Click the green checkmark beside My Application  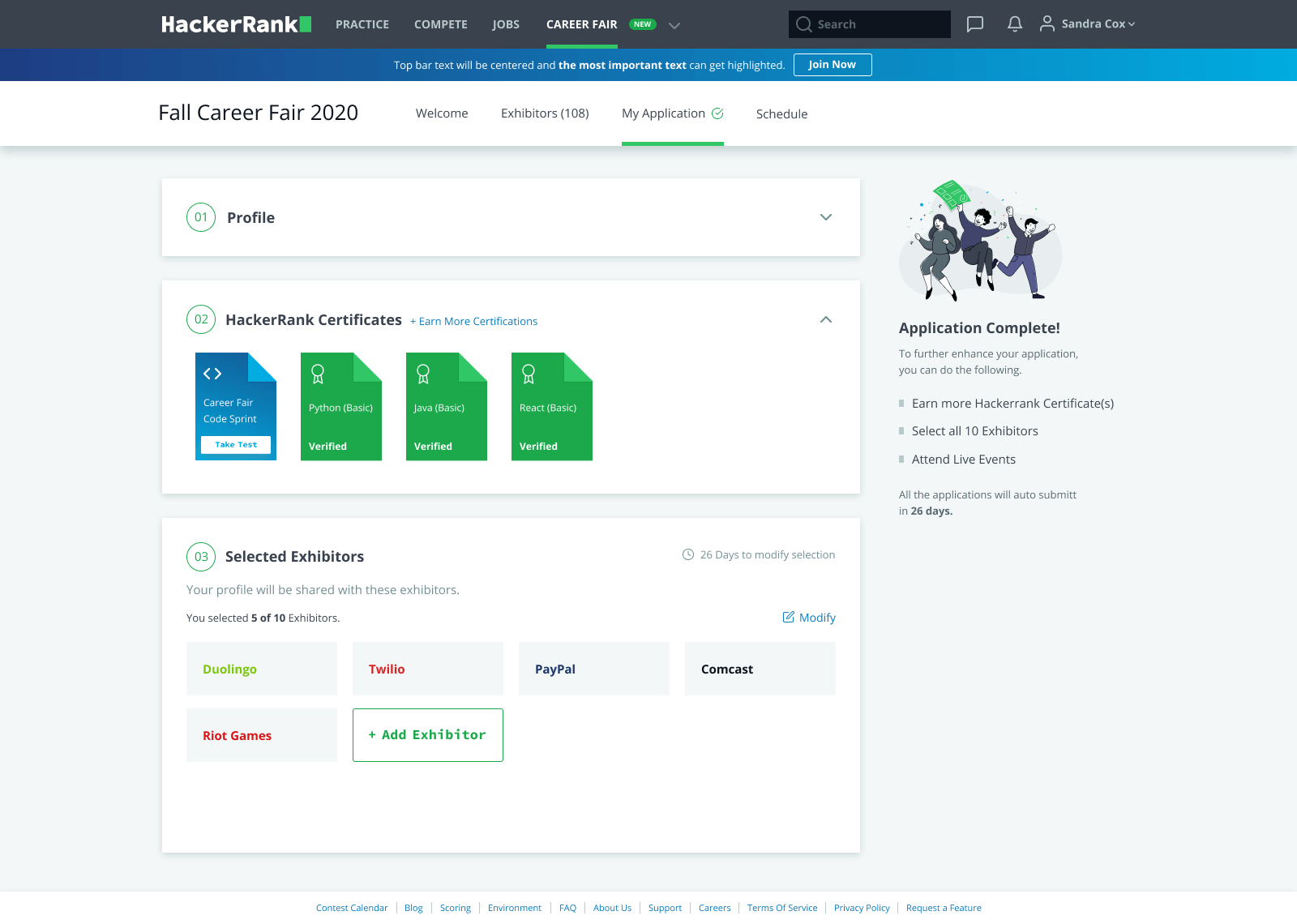pyautogui.click(x=717, y=113)
